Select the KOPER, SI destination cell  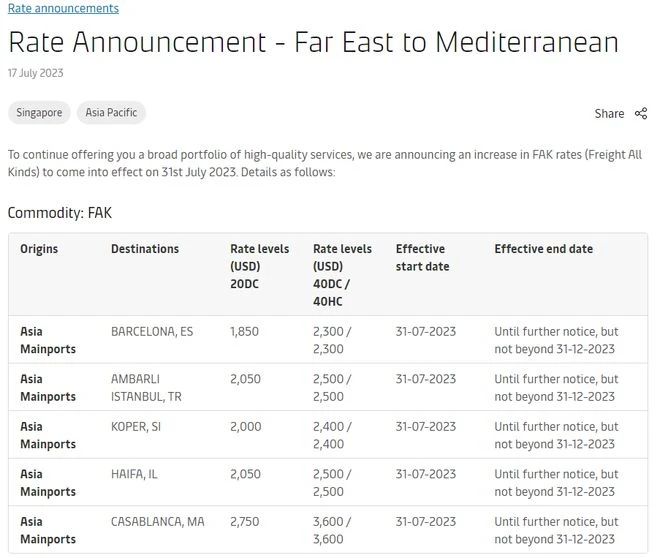pyautogui.click(x=136, y=426)
